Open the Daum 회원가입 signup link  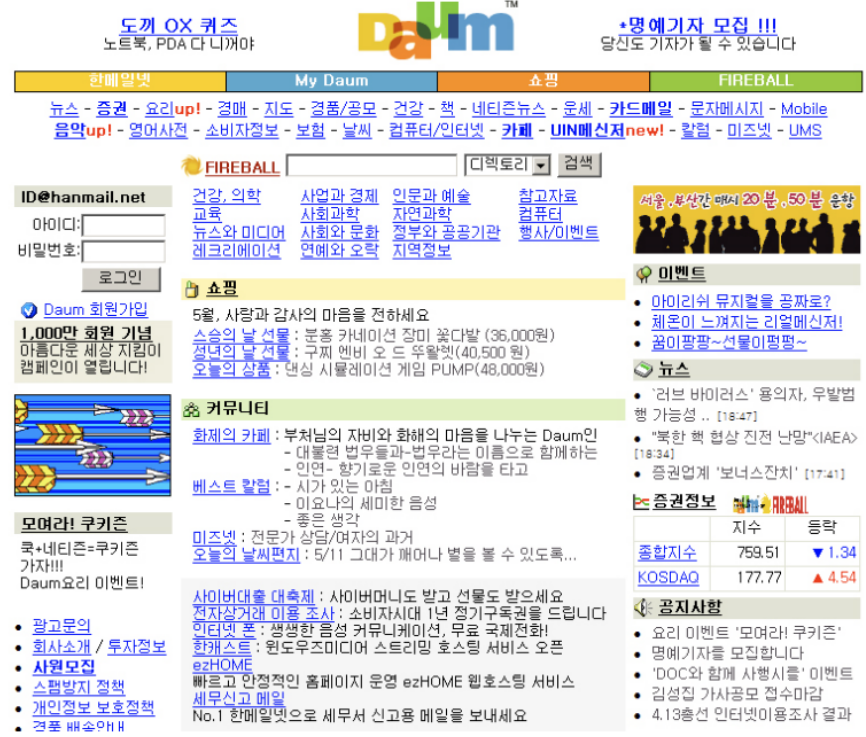point(96,310)
